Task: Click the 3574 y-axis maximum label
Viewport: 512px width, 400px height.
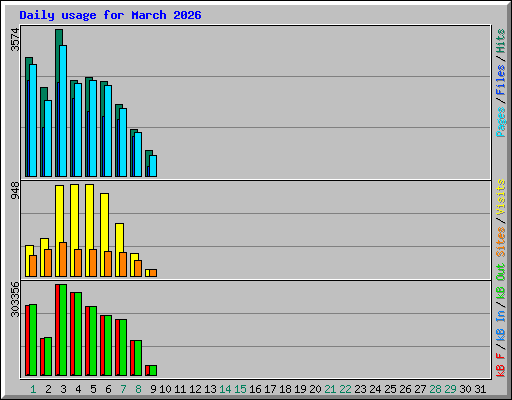Action: 15,40
